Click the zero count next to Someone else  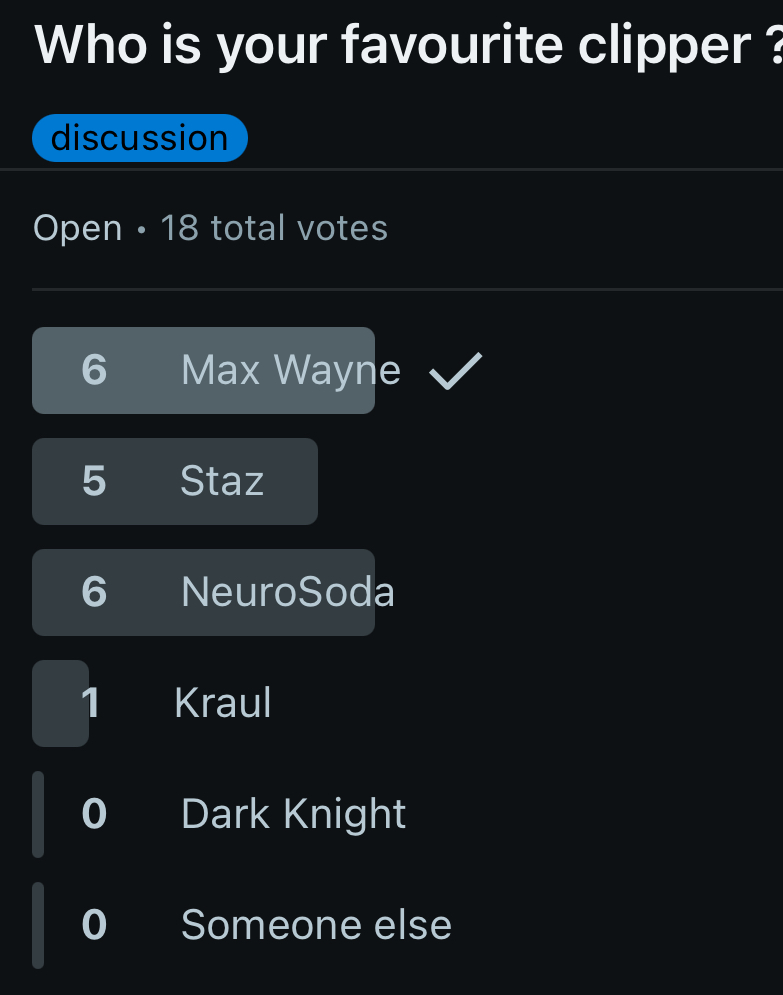point(93,925)
